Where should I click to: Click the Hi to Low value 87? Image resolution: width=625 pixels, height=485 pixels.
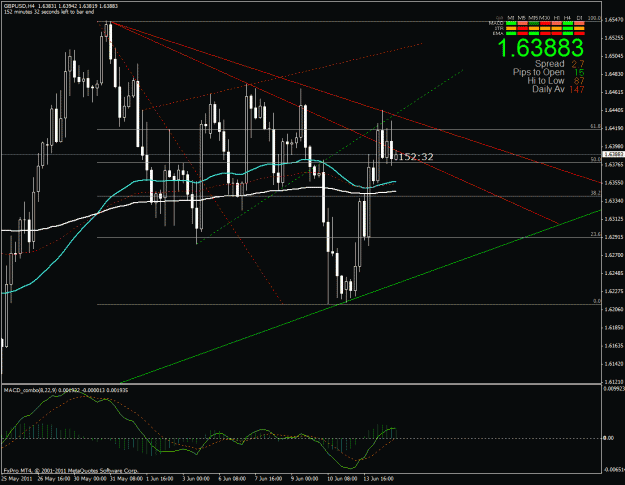point(579,81)
